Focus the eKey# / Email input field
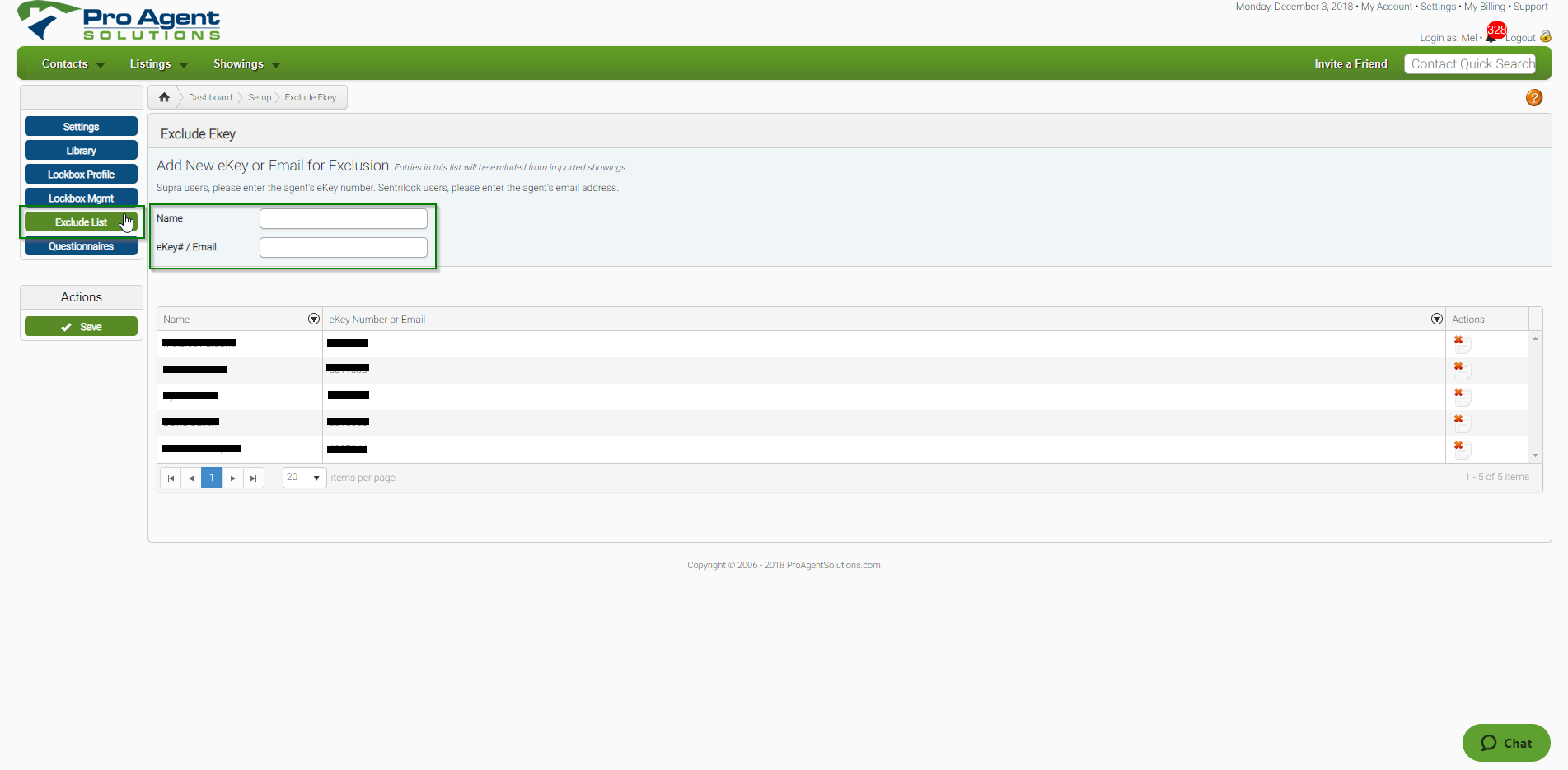1568x770 pixels. 344,247
